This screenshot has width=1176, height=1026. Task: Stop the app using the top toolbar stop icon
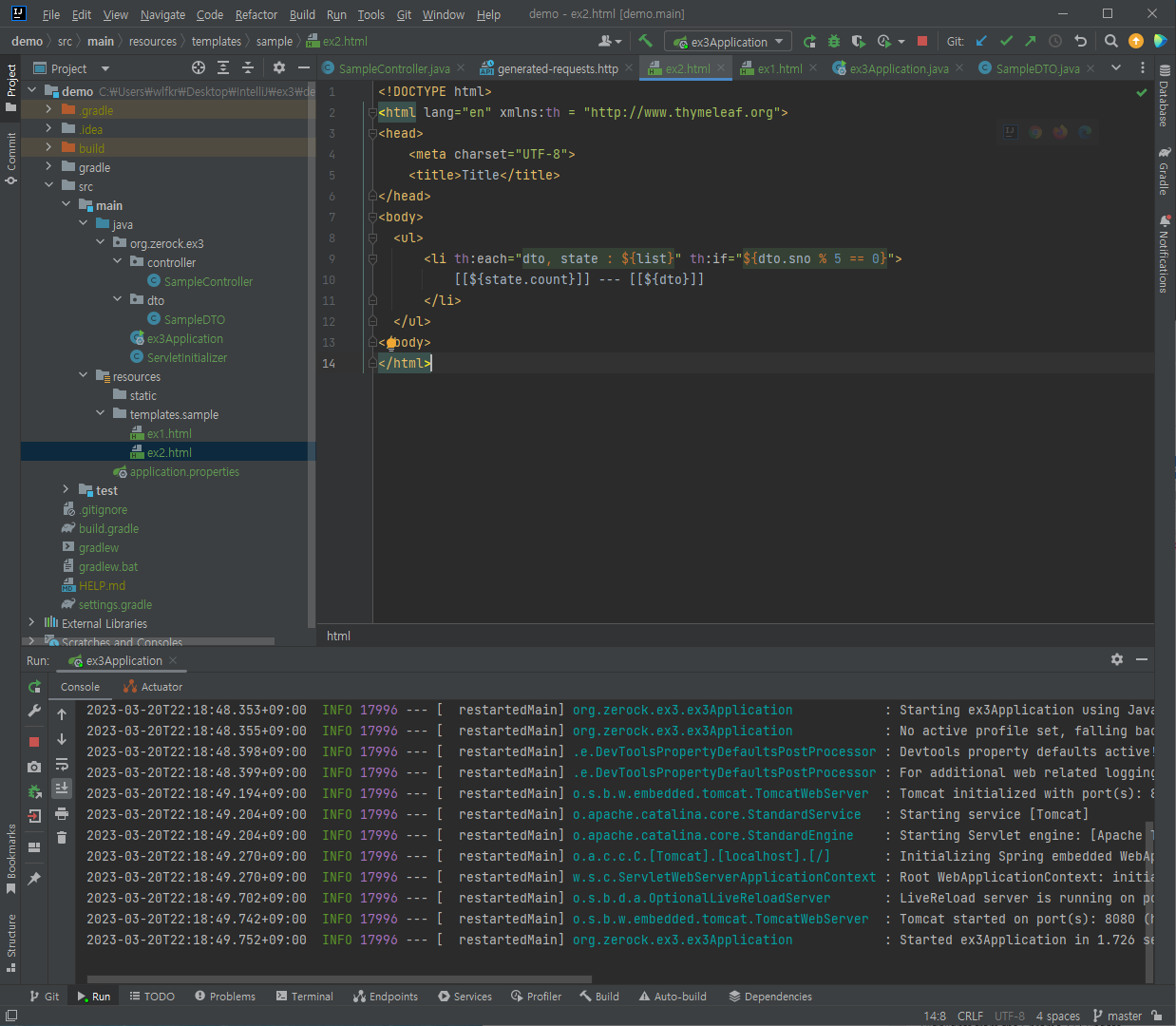coord(922,41)
